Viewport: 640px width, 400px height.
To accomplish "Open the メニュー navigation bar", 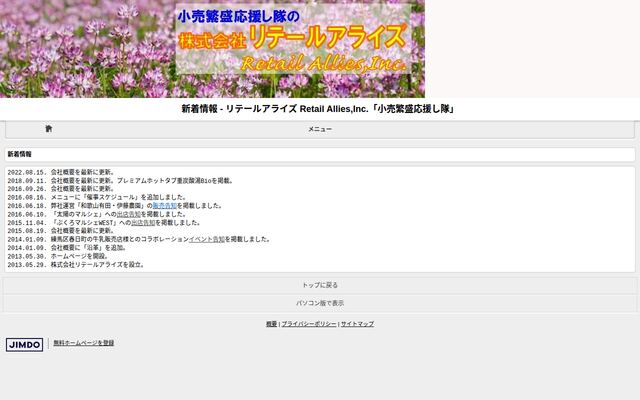I will tap(320, 129).
